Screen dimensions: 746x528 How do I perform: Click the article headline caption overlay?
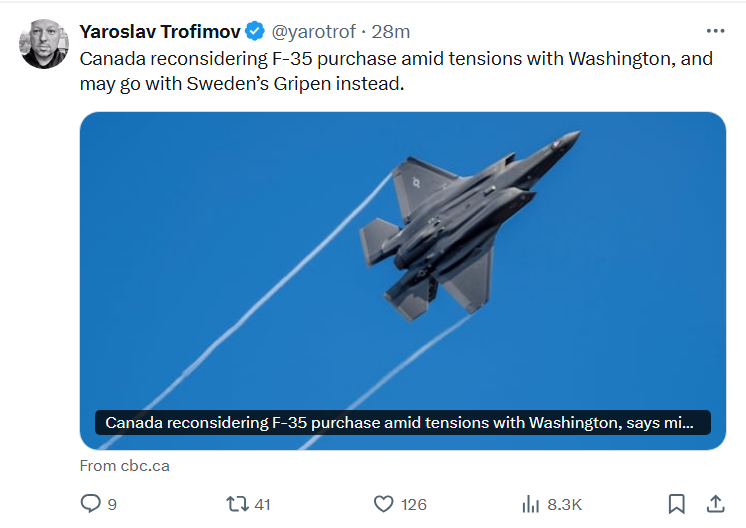[x=402, y=422]
